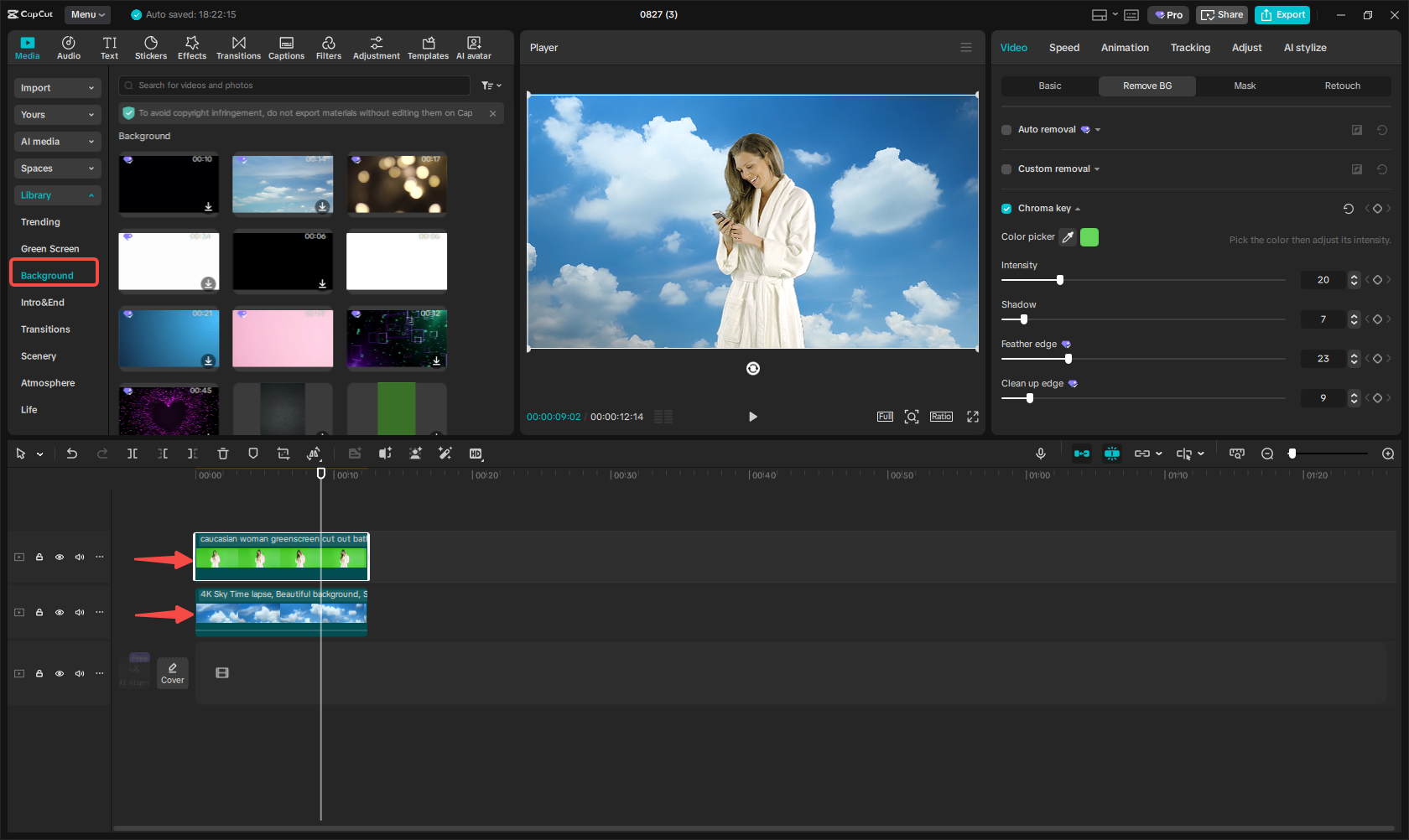Click the microphone record voiceover icon
Screen dimensions: 1409x840
[x=1040, y=454]
